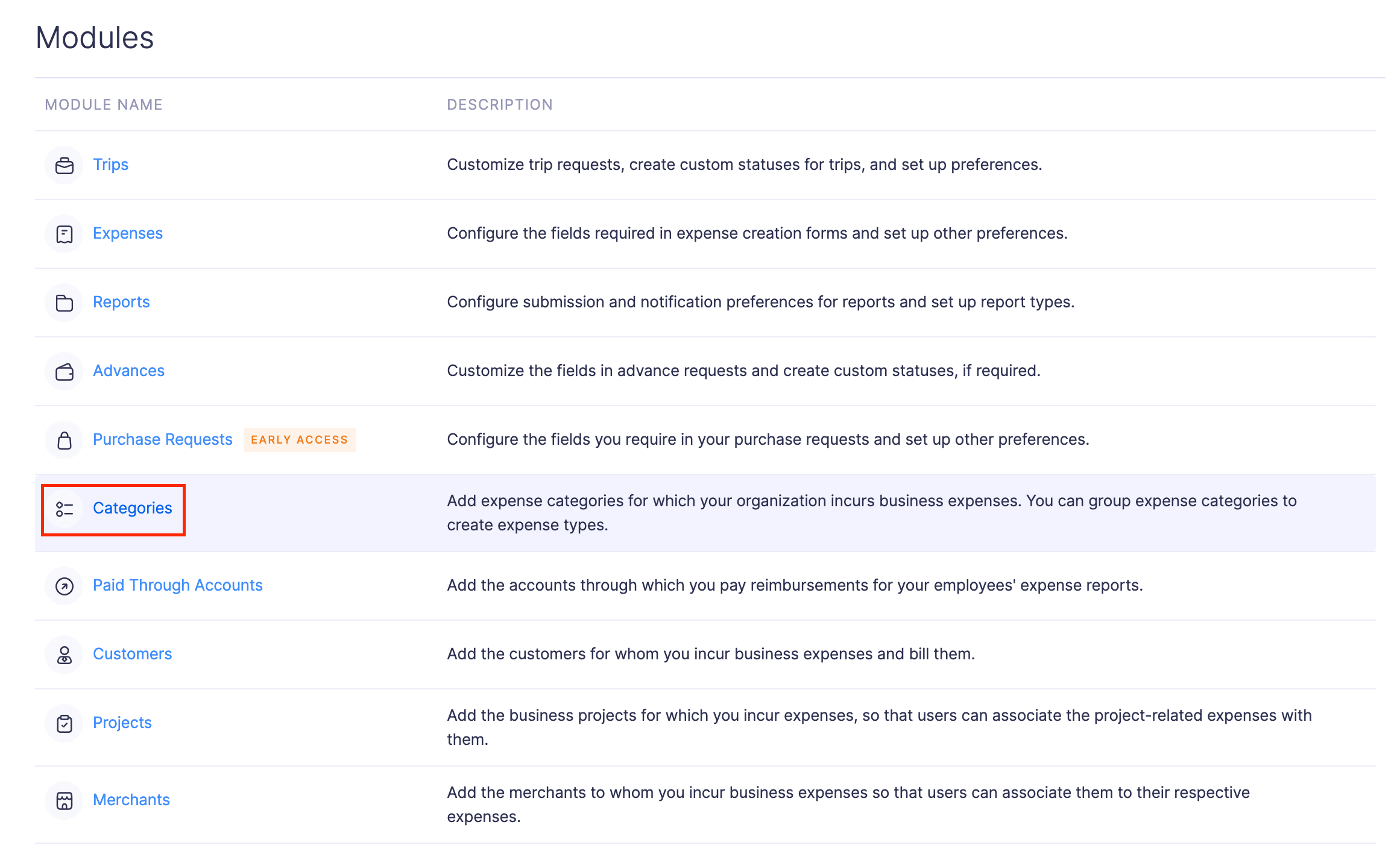The height and width of the screenshot is (851, 1400).
Task: Click the Customers person icon
Action: [64, 655]
